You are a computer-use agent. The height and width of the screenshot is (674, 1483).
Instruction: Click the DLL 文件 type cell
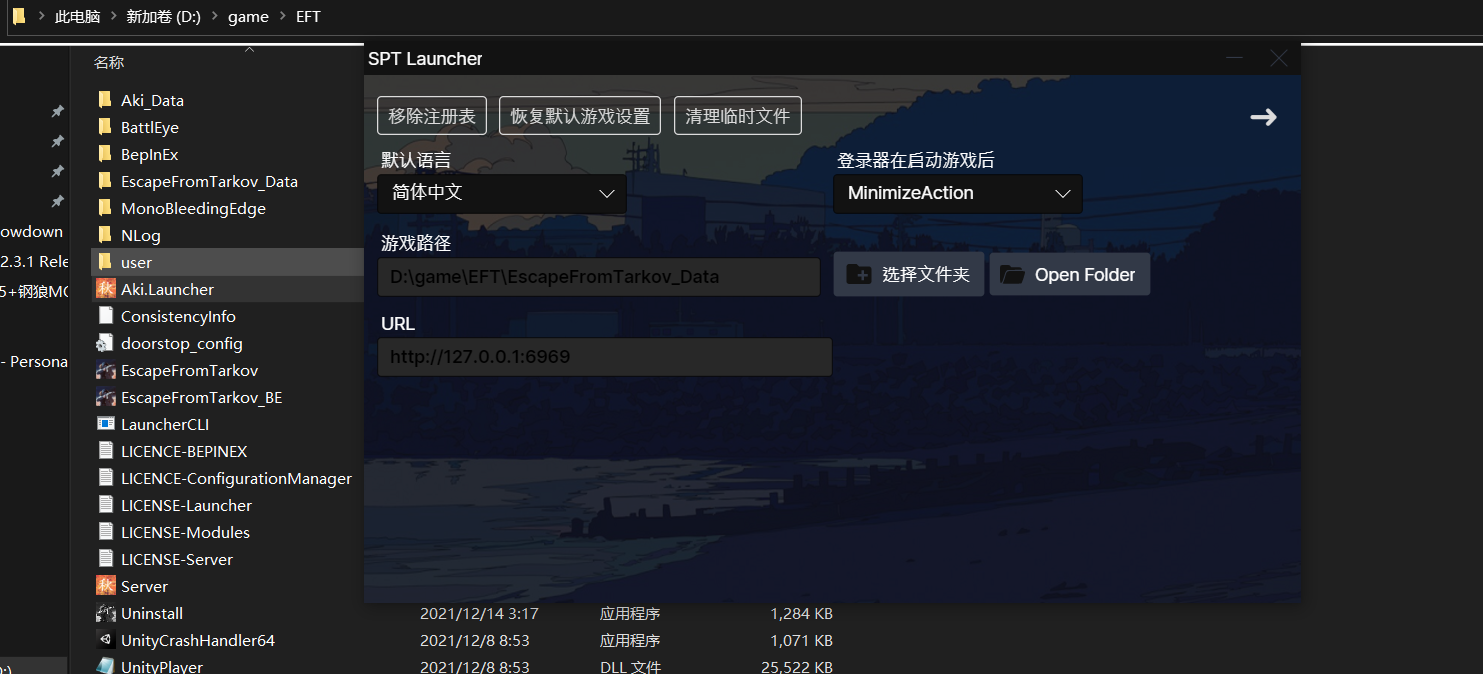coord(630,666)
